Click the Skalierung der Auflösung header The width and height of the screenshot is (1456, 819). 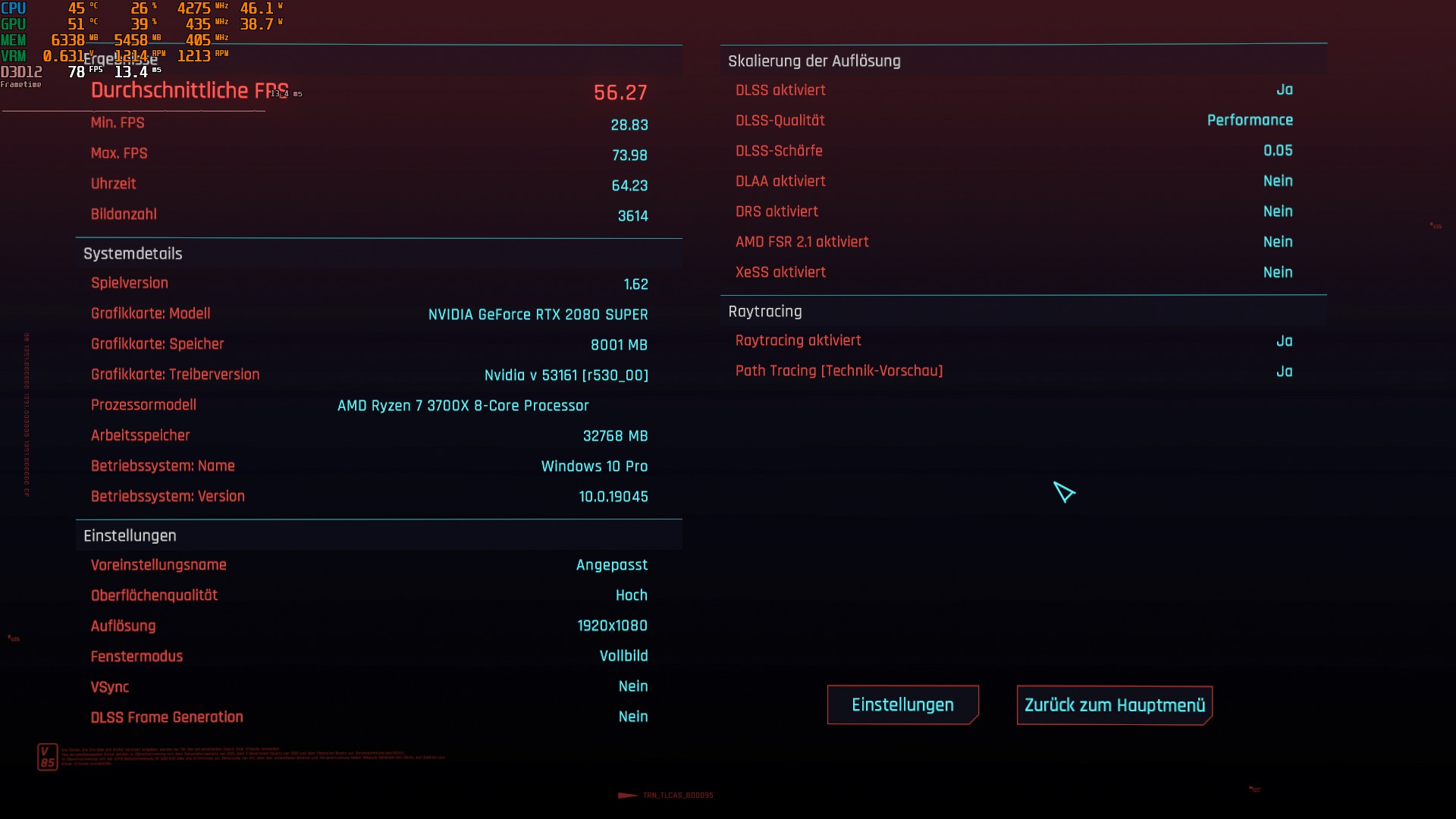pos(814,61)
